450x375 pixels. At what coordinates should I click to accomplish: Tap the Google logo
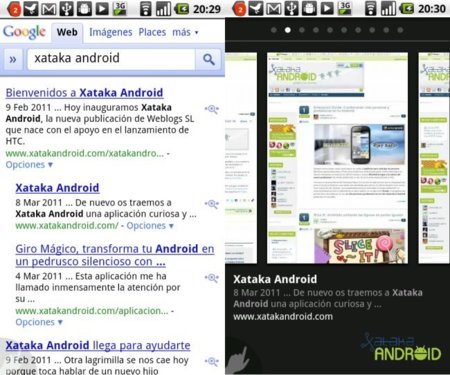click(24, 32)
